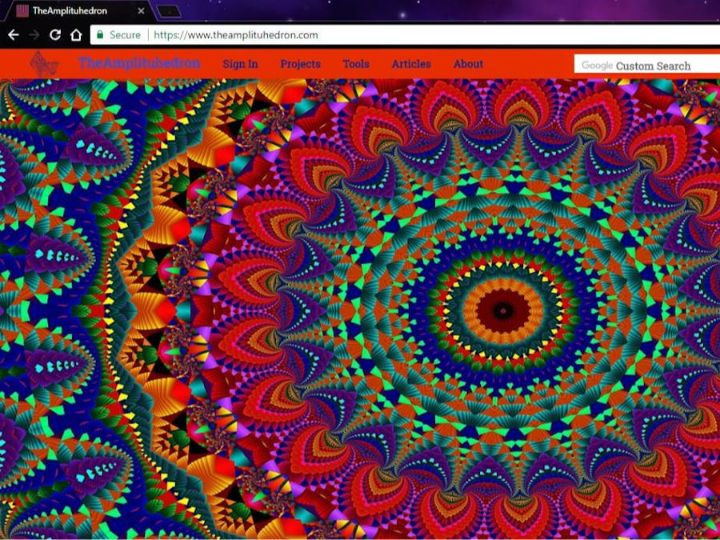720x540 pixels.
Task: Click the TheAmplituhedron site title link
Action: coord(139,63)
